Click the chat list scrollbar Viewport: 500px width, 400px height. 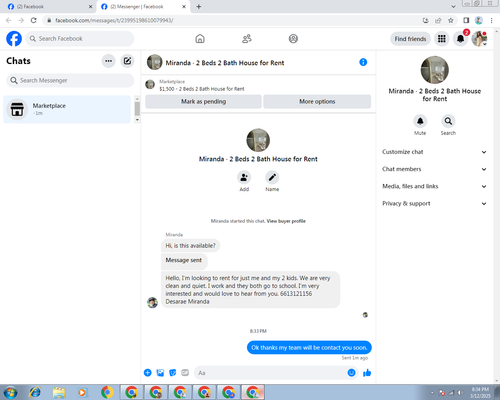point(137,109)
